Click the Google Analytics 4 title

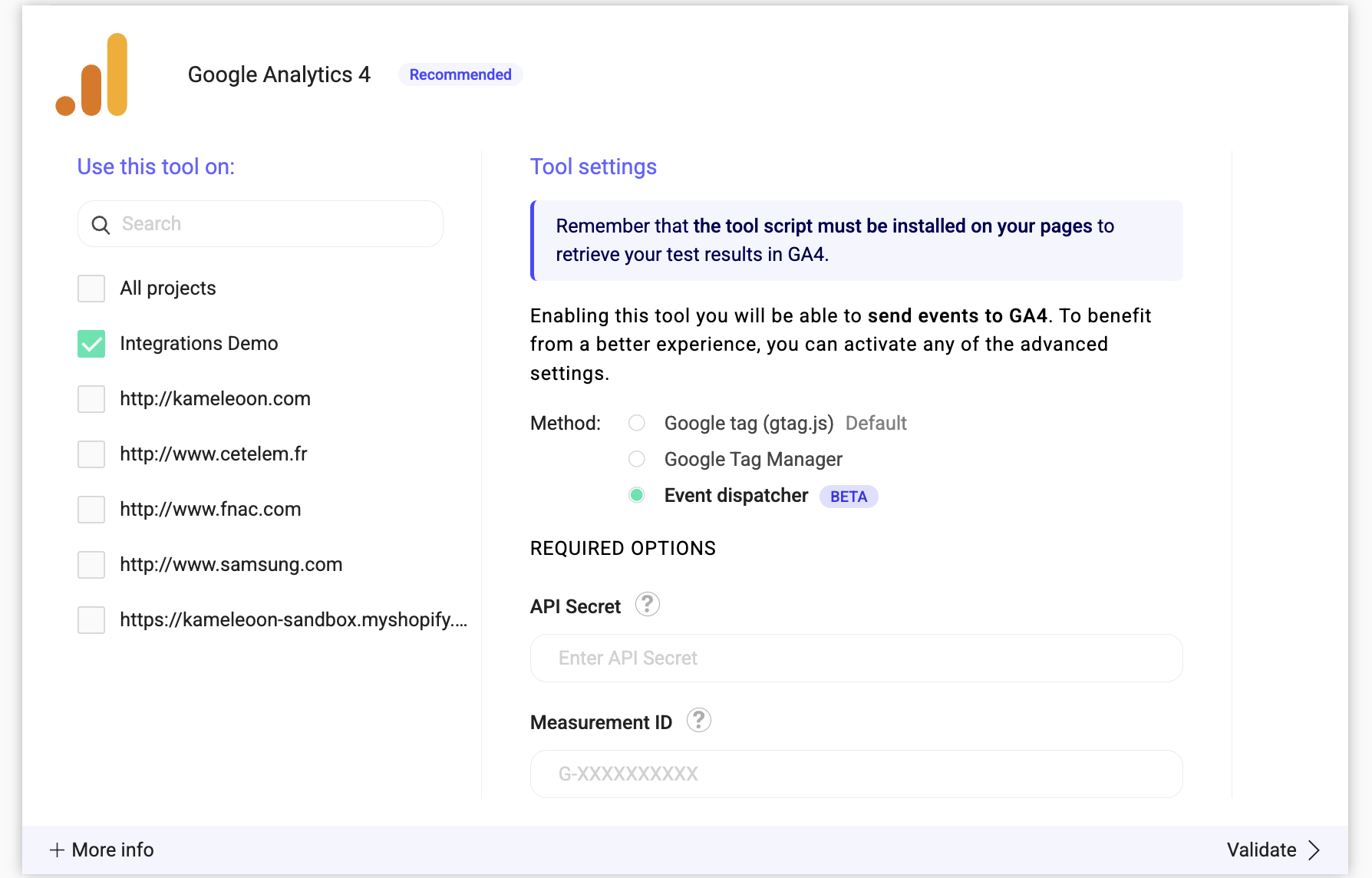coord(279,74)
